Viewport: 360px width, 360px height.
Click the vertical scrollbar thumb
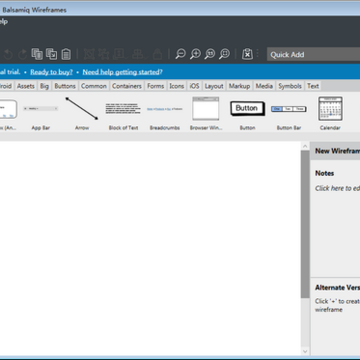(305, 224)
